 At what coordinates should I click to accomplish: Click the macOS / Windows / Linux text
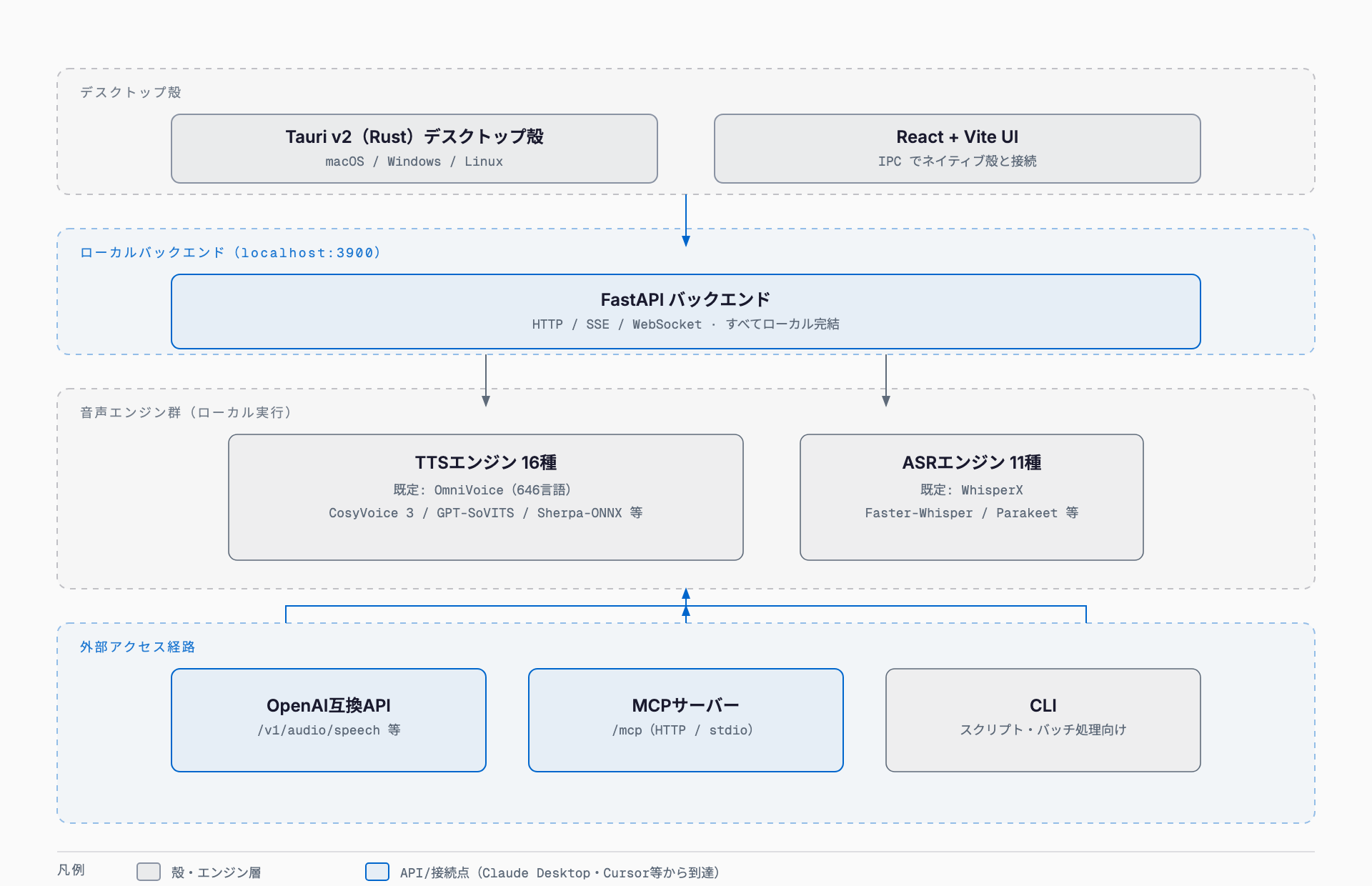[x=414, y=161]
